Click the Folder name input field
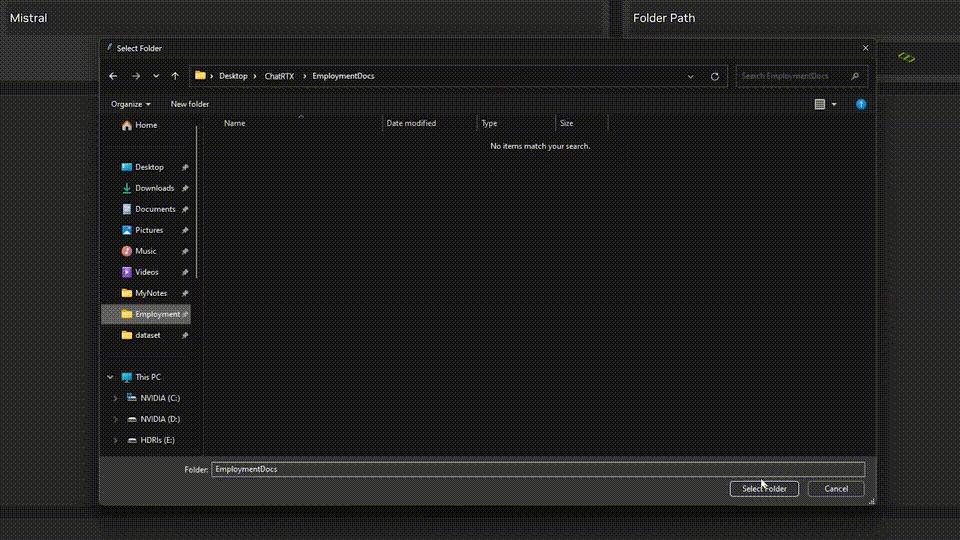 [538, 470]
